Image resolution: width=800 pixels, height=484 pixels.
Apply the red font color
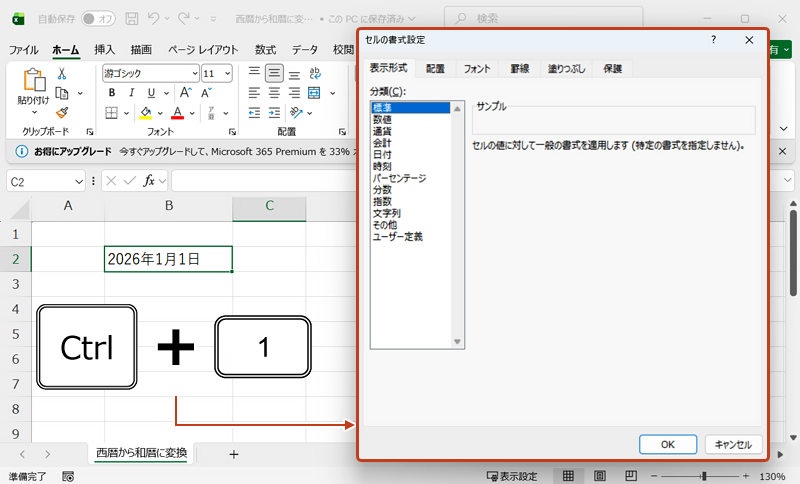(x=178, y=113)
